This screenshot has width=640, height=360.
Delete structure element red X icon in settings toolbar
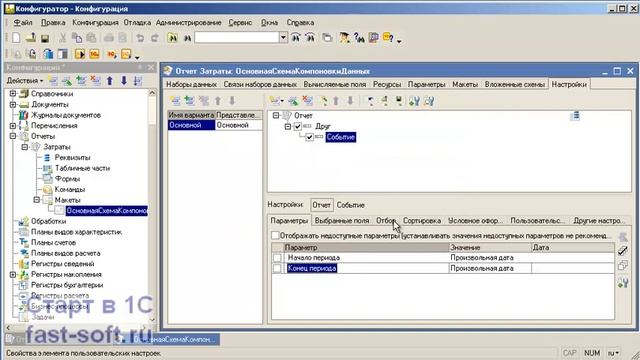pyautogui.click(x=308, y=100)
